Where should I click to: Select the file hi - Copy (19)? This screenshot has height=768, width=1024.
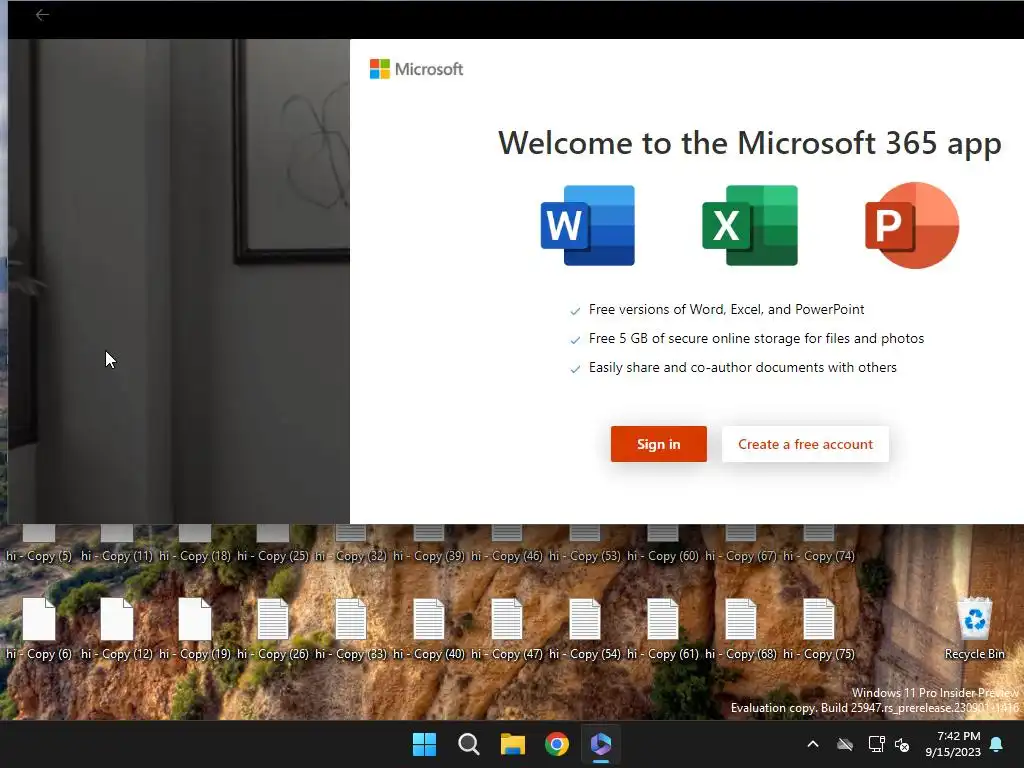tap(195, 628)
